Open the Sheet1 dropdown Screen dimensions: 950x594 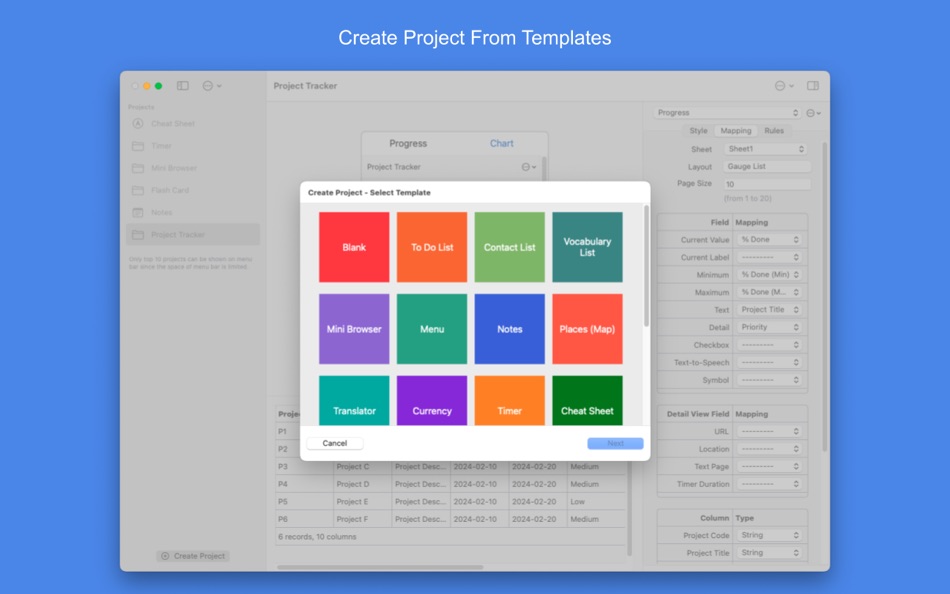click(765, 148)
